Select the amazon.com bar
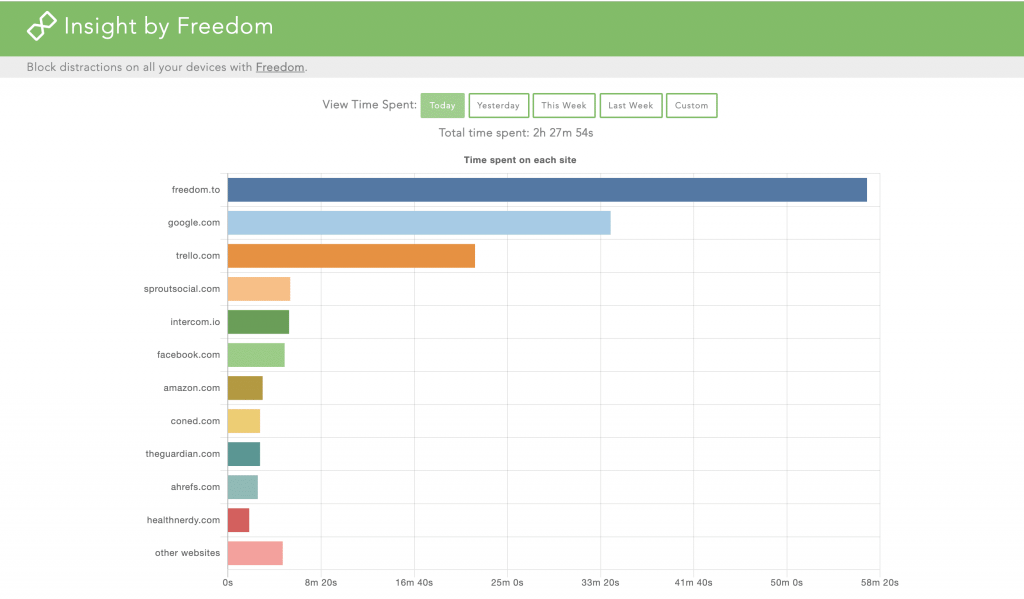Screen dimensions: 1024x599 [x=245, y=387]
